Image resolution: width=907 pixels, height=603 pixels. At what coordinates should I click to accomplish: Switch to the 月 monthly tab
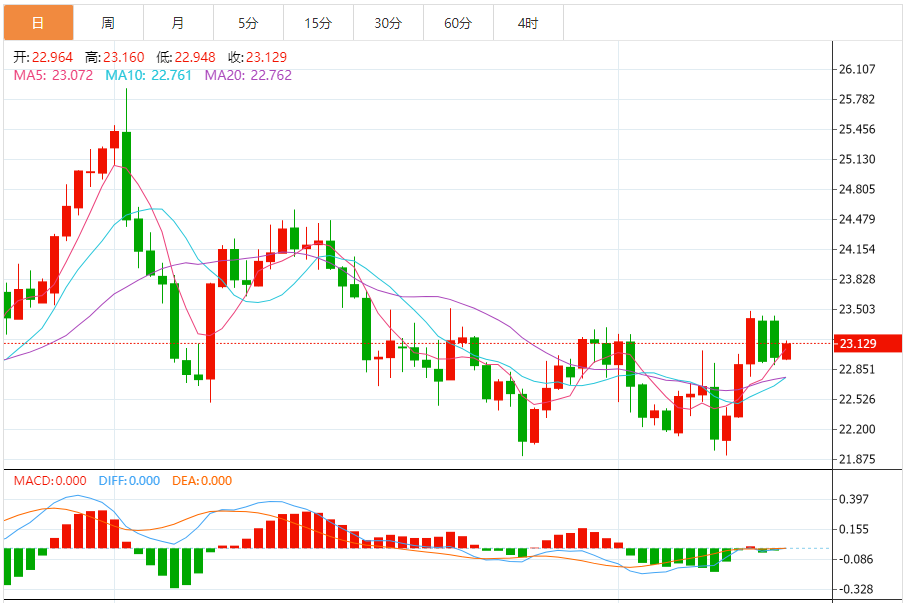pos(178,23)
